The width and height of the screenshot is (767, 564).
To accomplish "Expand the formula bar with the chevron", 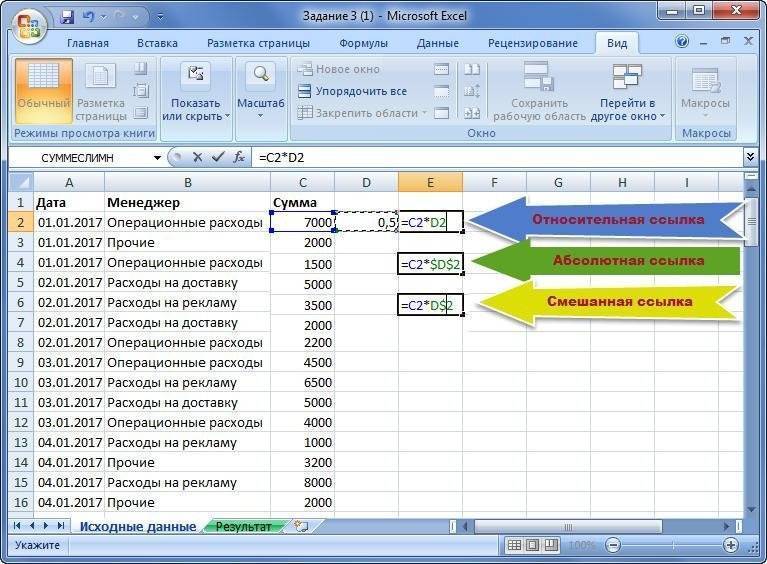I will (x=750, y=158).
